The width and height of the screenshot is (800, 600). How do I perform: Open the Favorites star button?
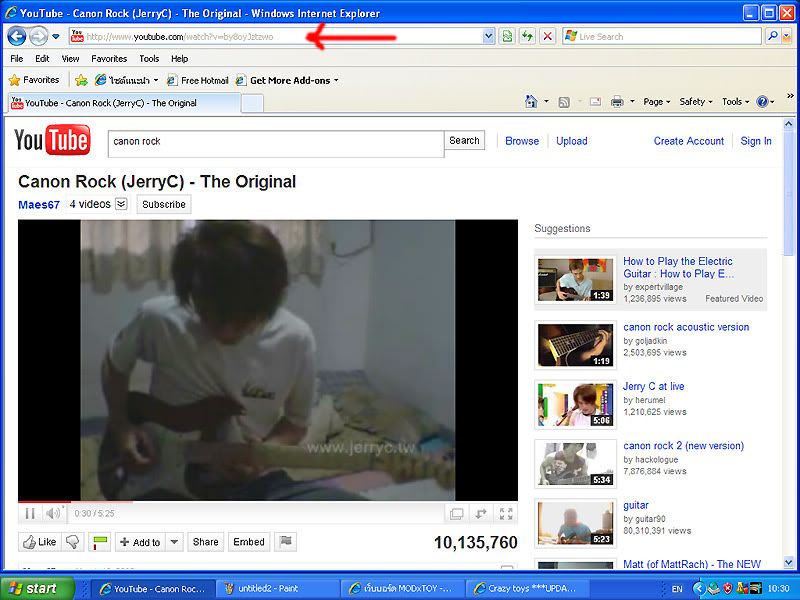(34, 80)
